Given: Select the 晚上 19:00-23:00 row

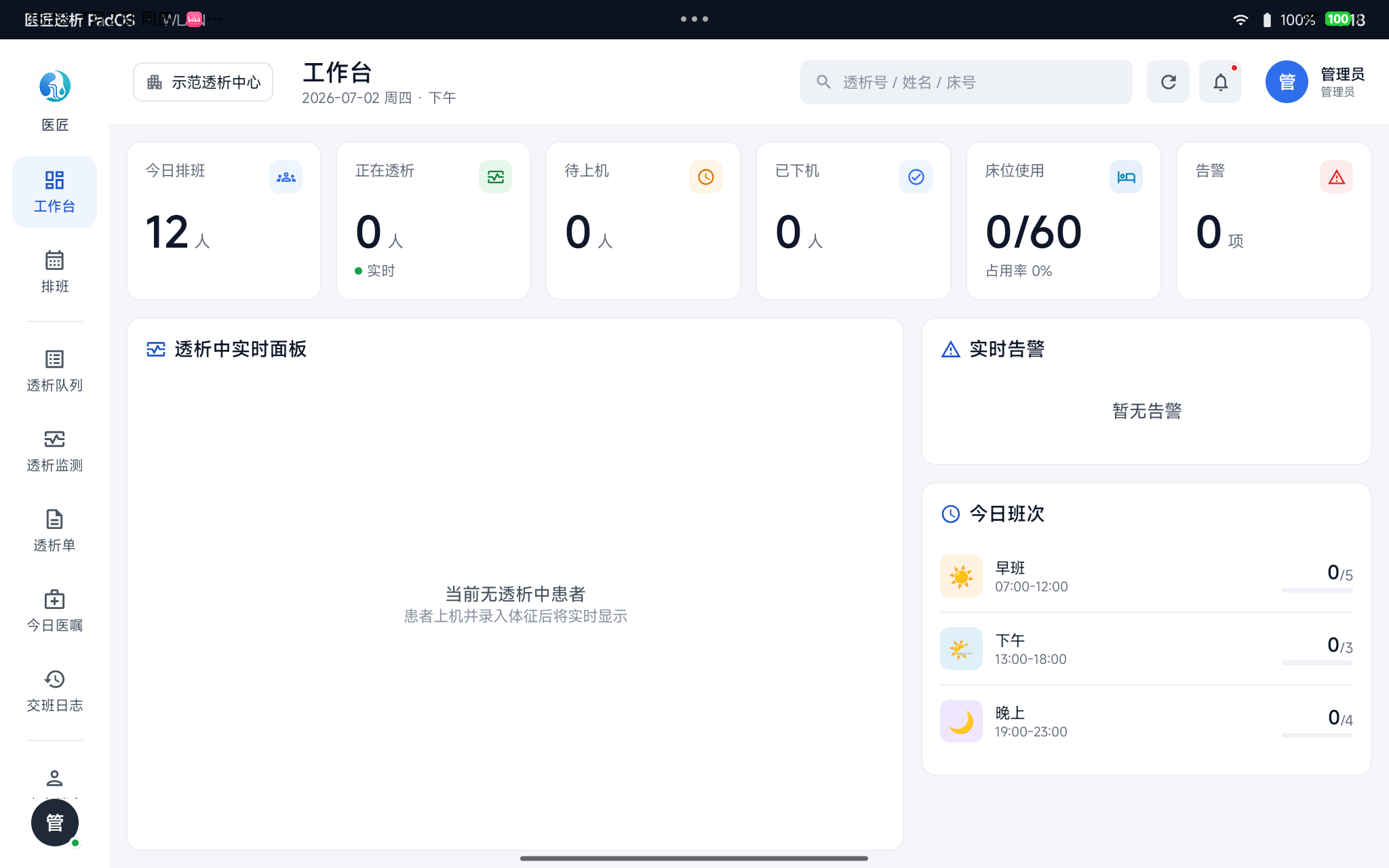Looking at the screenshot, I should [1146, 722].
